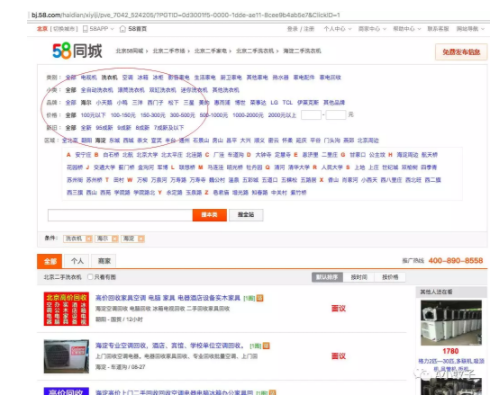The width and height of the screenshot is (498, 406).
Task: Go to 北京二手市场 breadcrumb
Action: pyautogui.click(x=169, y=51)
